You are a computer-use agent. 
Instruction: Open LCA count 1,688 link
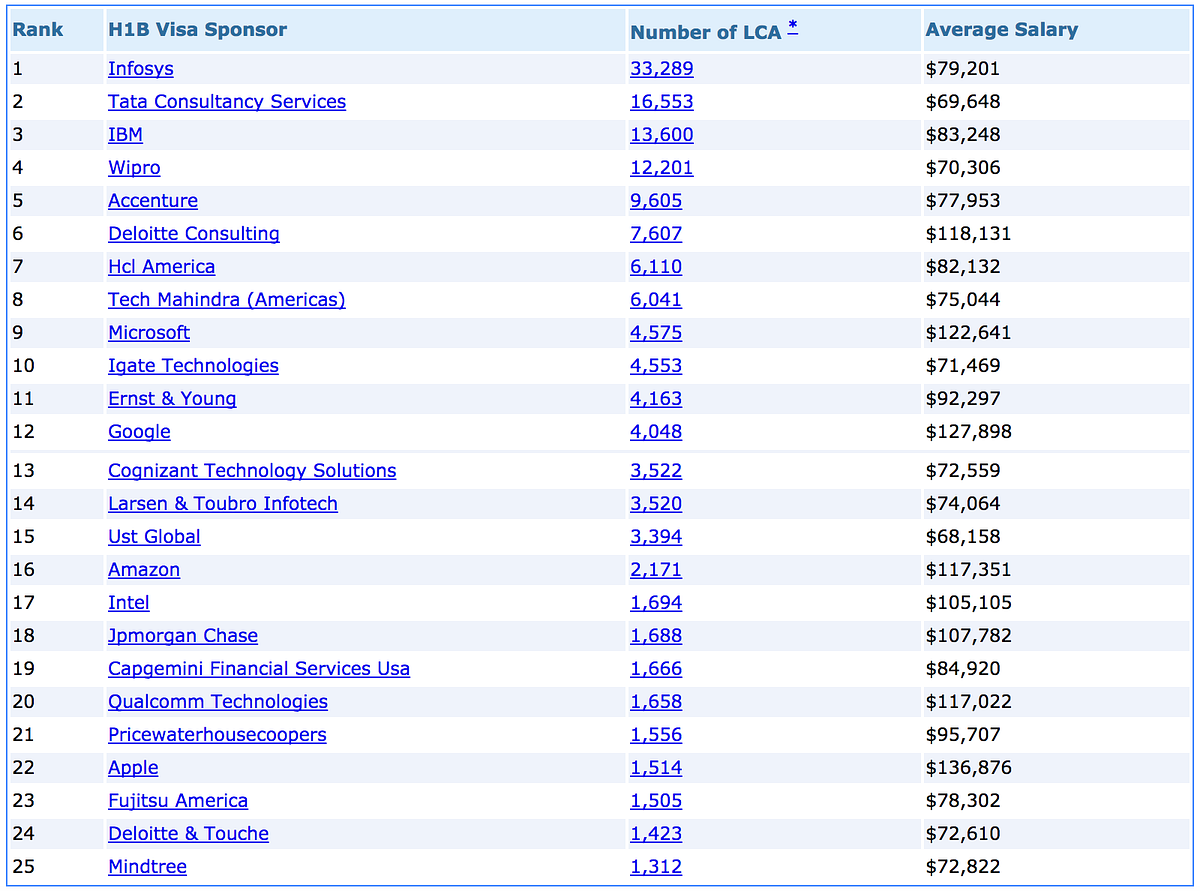click(x=656, y=636)
